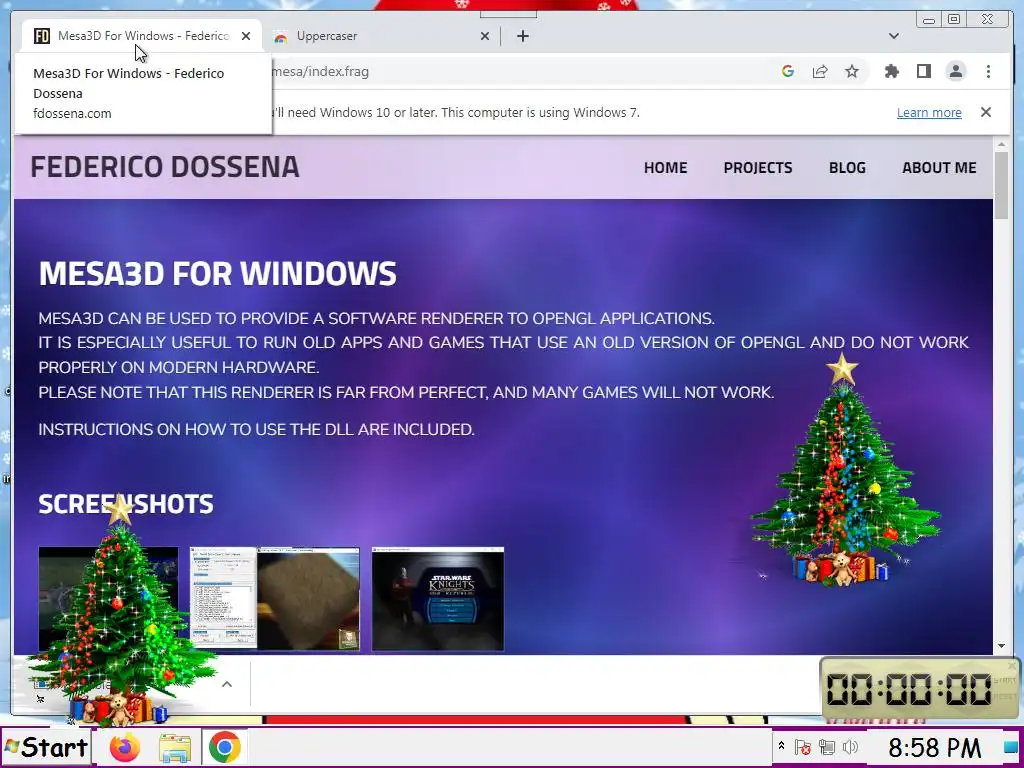
Task: Open the PROJECTS navigation item
Action: tap(758, 168)
